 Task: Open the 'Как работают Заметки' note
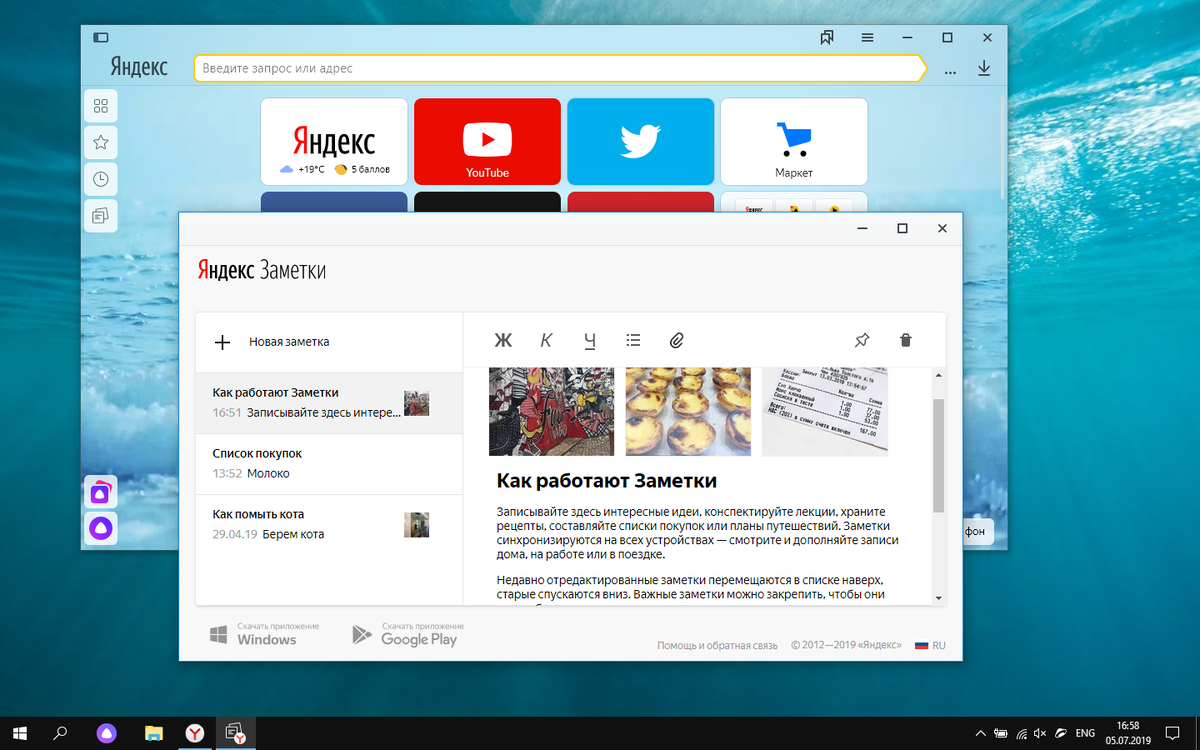pyautogui.click(x=329, y=403)
